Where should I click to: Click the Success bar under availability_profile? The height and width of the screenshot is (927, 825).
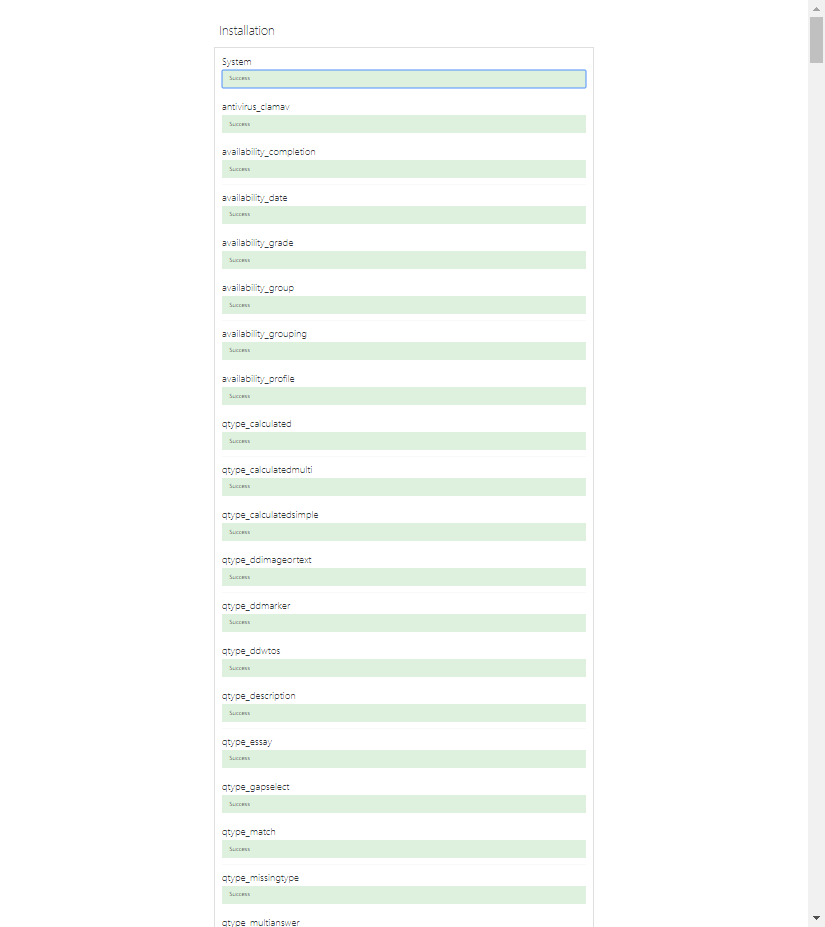[404, 396]
